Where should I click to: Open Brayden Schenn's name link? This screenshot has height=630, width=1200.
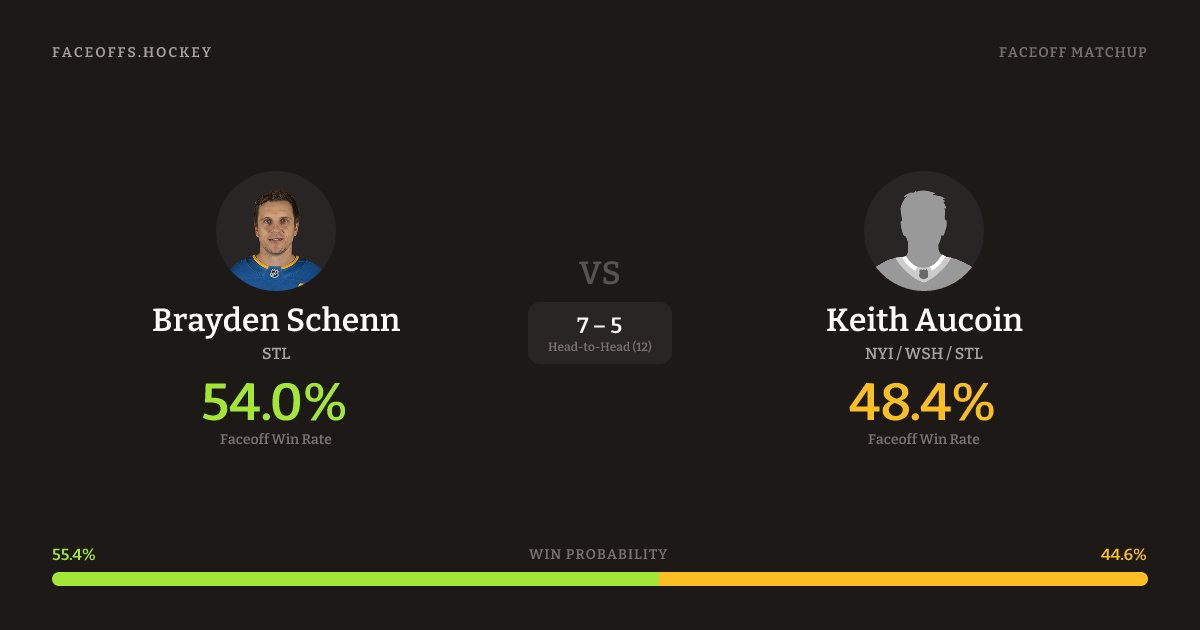tap(276, 320)
